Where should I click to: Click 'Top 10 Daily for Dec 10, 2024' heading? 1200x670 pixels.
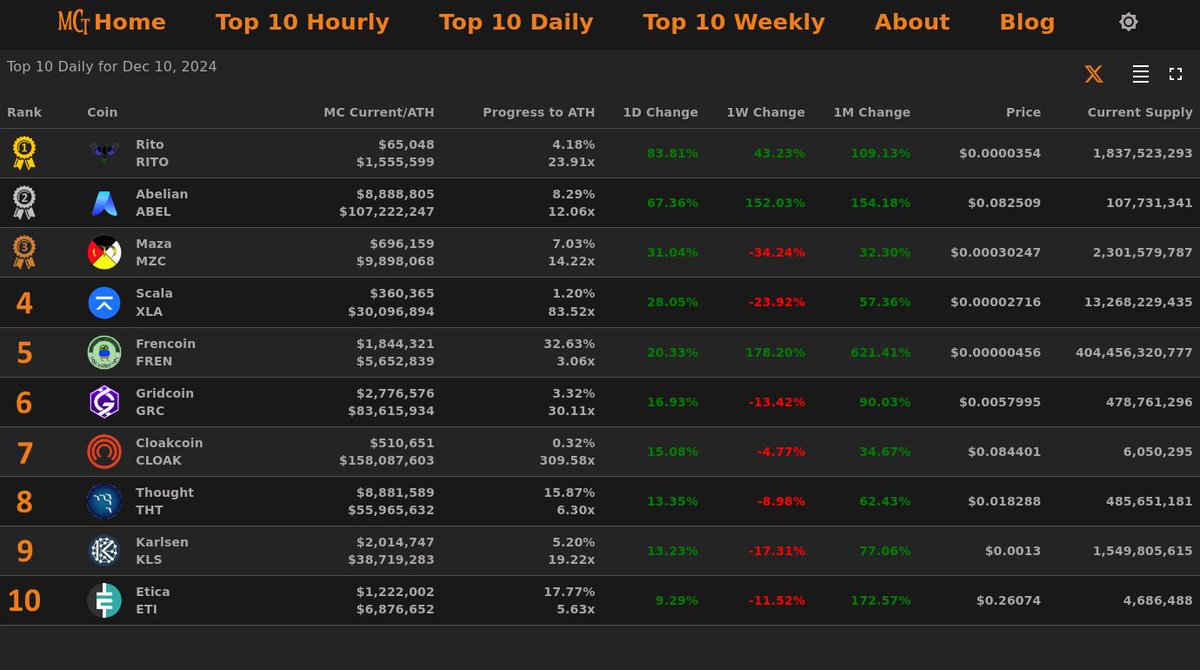[x=112, y=67]
